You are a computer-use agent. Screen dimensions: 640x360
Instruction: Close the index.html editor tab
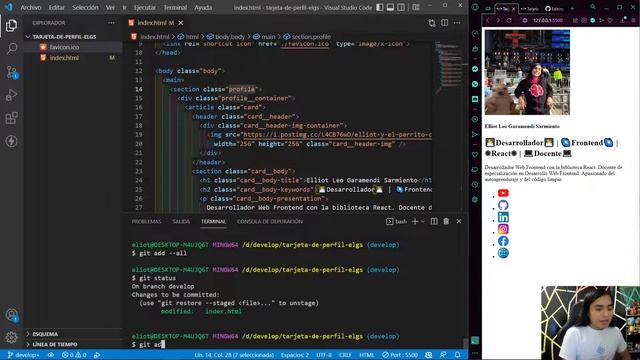pyautogui.click(x=181, y=23)
